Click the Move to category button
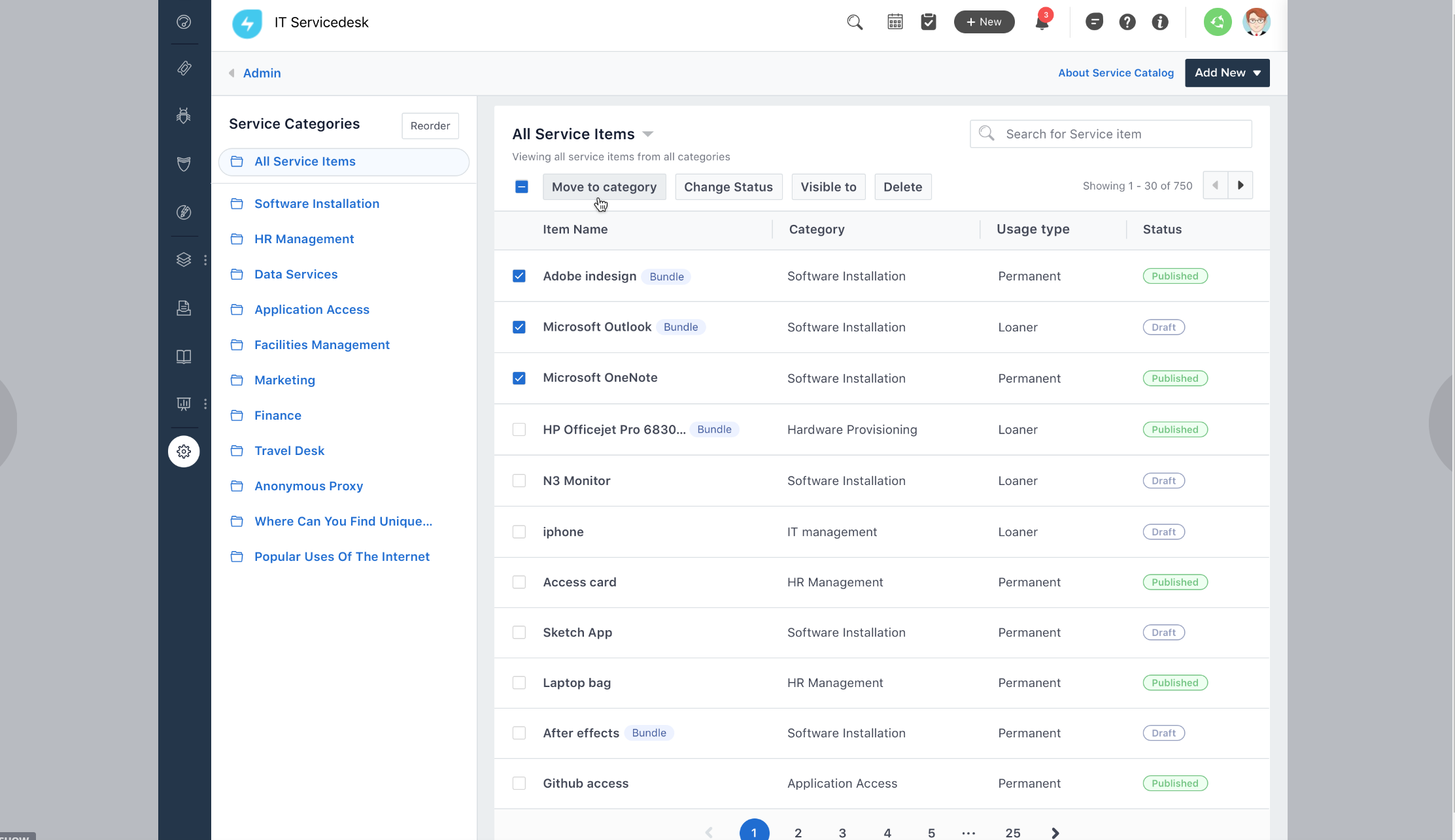Screen dimensions: 1455x840 604,187
